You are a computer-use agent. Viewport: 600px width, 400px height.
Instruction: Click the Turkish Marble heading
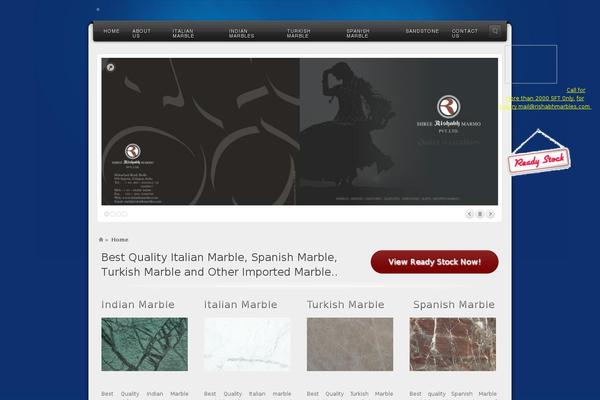pos(346,305)
